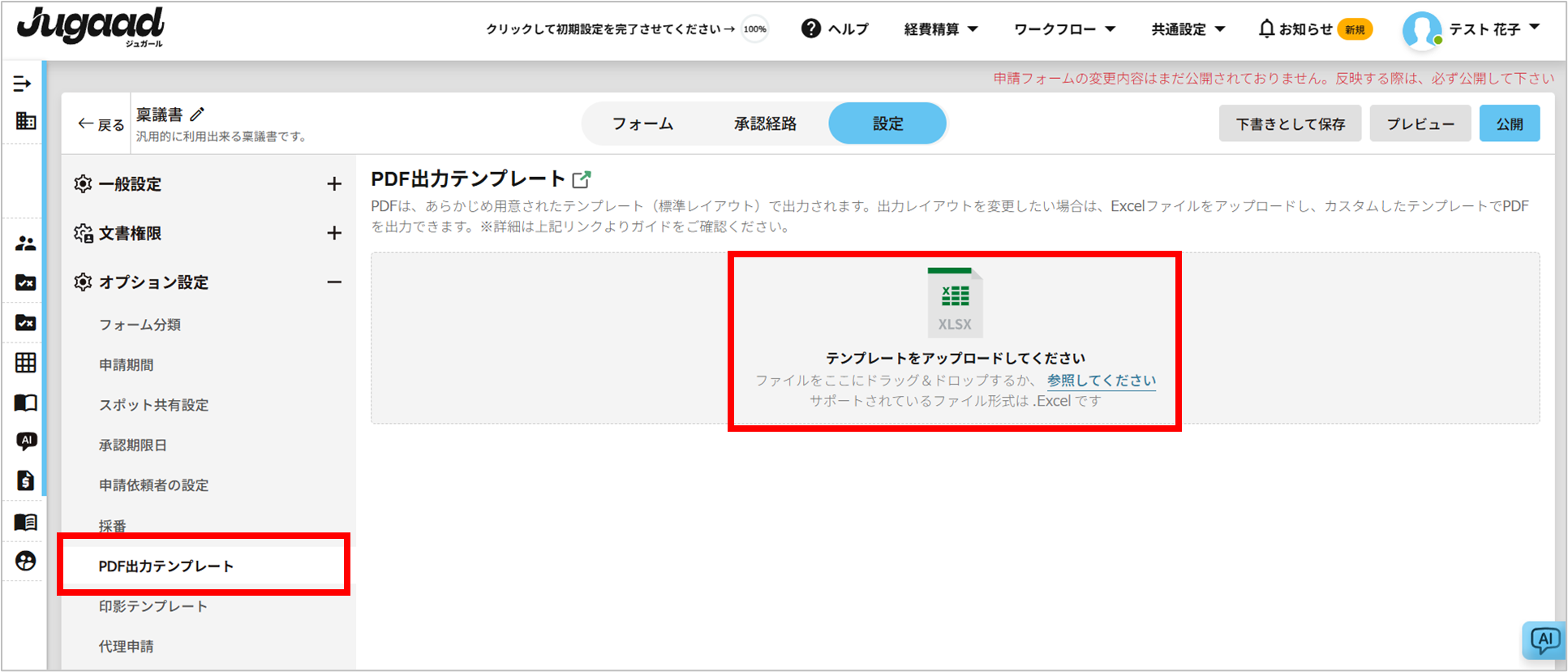
Task: Open the AI chat assistant icon at bottom right
Action: (1543, 640)
